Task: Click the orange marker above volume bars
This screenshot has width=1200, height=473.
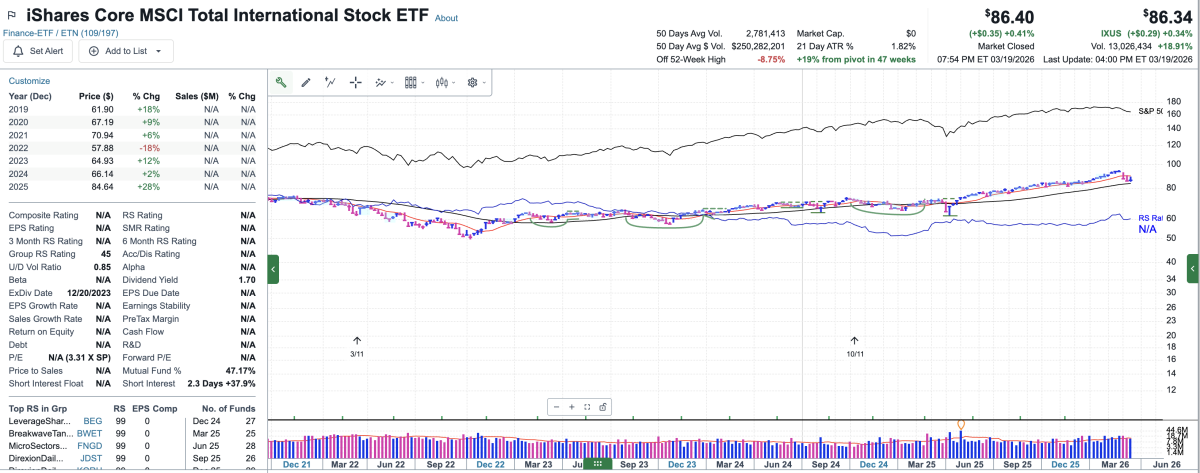Action: point(961,425)
